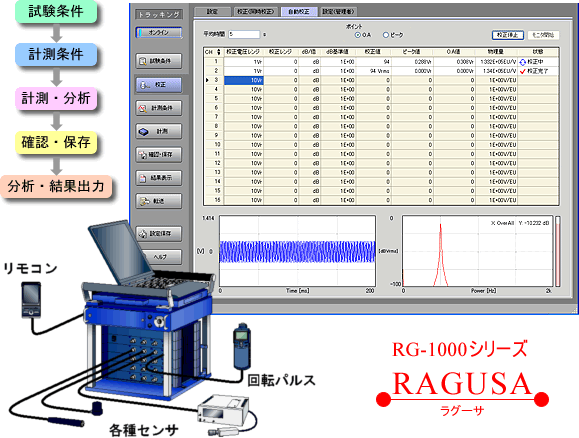Click the 計測条件 blue flow box

click(x=56, y=55)
